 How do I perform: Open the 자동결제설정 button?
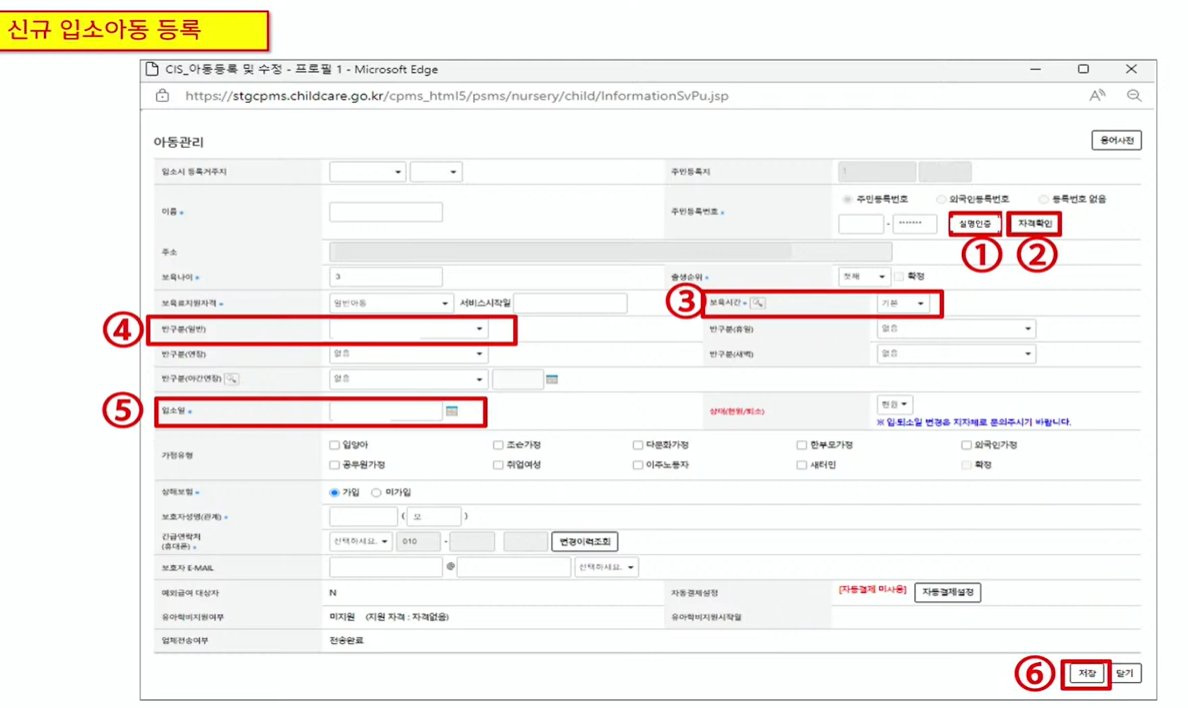pos(947,592)
